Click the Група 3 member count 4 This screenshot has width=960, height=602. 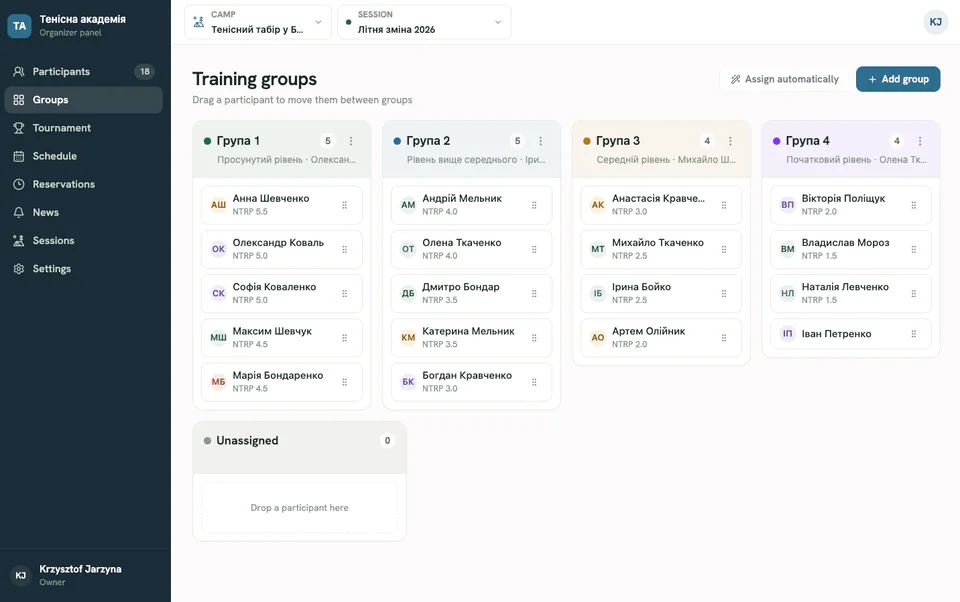[x=707, y=141]
